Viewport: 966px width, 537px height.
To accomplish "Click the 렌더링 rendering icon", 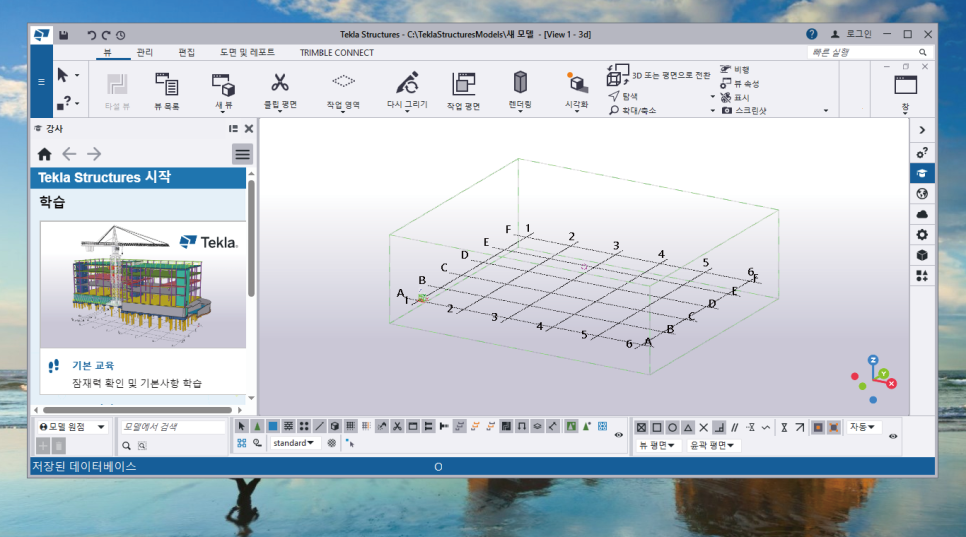I will [520, 82].
